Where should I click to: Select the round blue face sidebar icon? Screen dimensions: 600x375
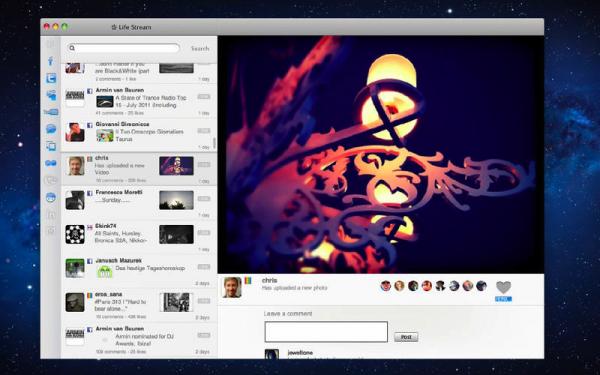[x=51, y=197]
